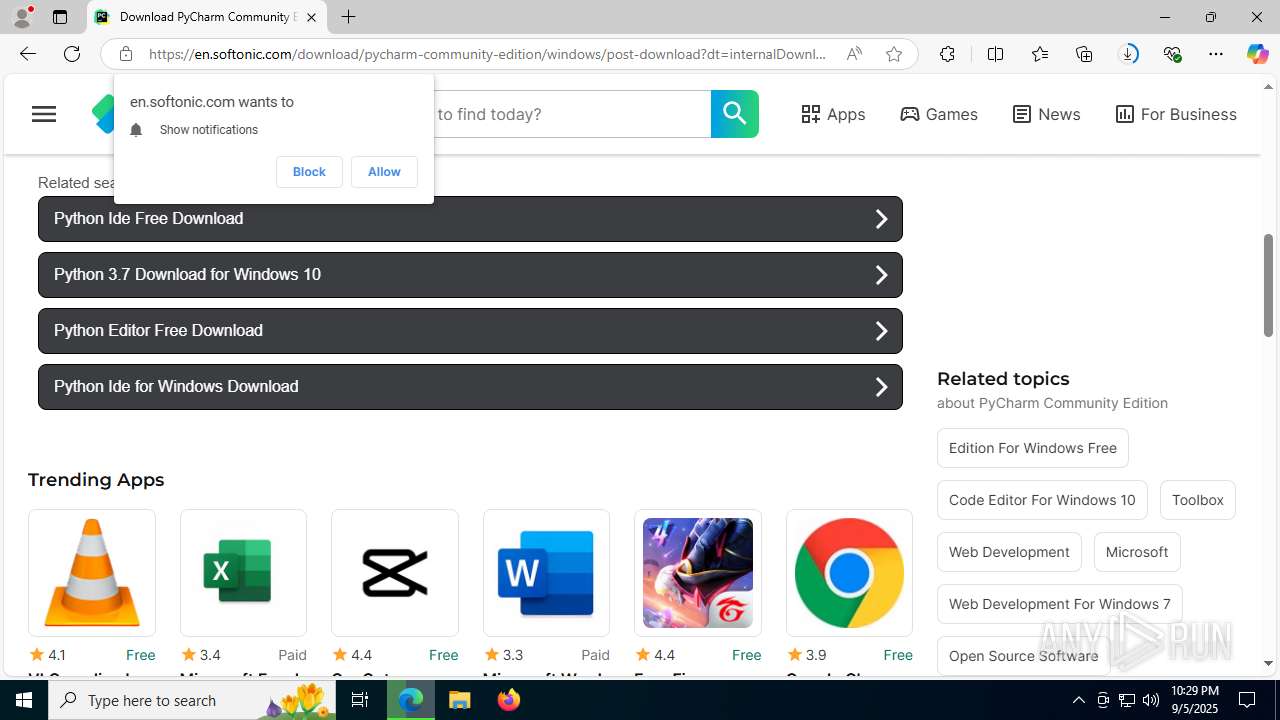Viewport: 1280px width, 720px height.
Task: Focus the Softonic search field
Action: 570,114
